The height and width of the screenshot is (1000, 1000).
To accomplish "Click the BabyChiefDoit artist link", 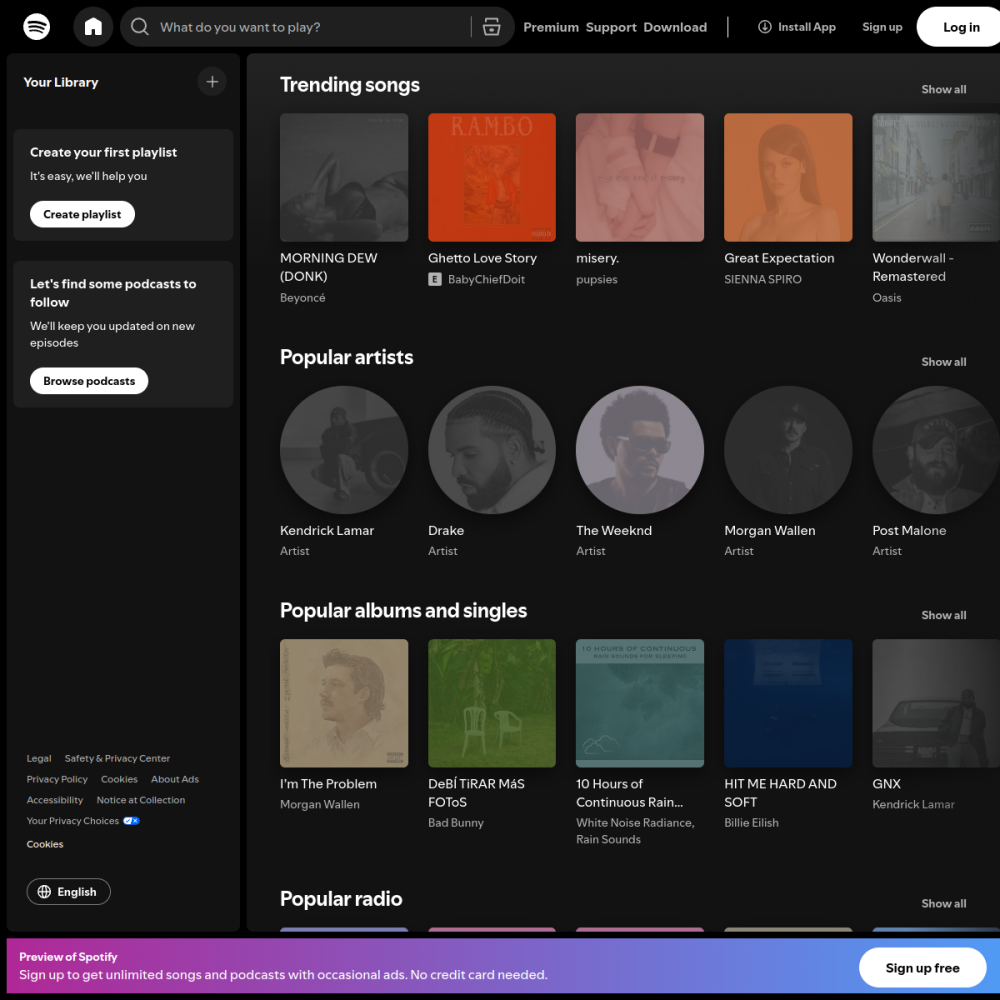I will point(486,279).
